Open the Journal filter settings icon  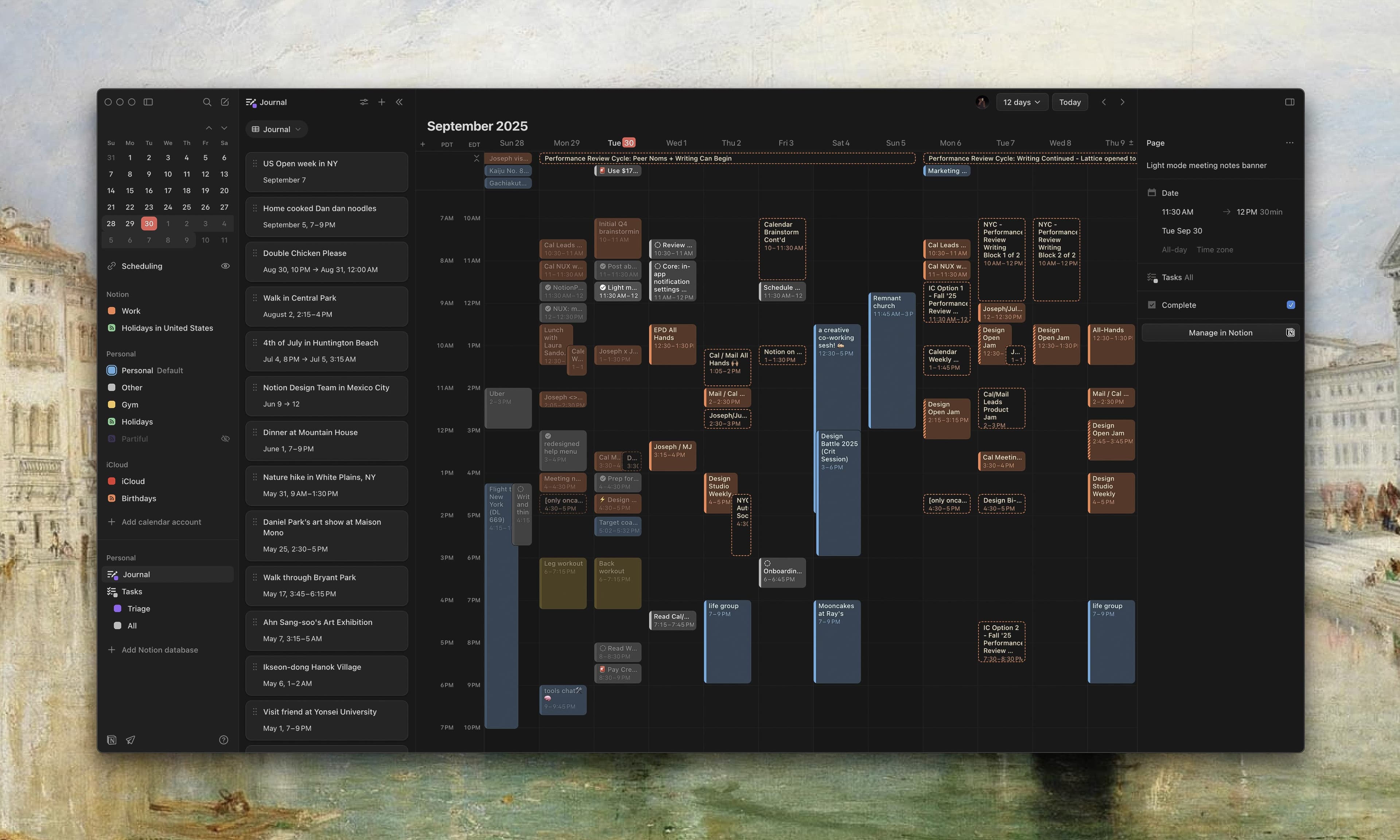point(364,102)
